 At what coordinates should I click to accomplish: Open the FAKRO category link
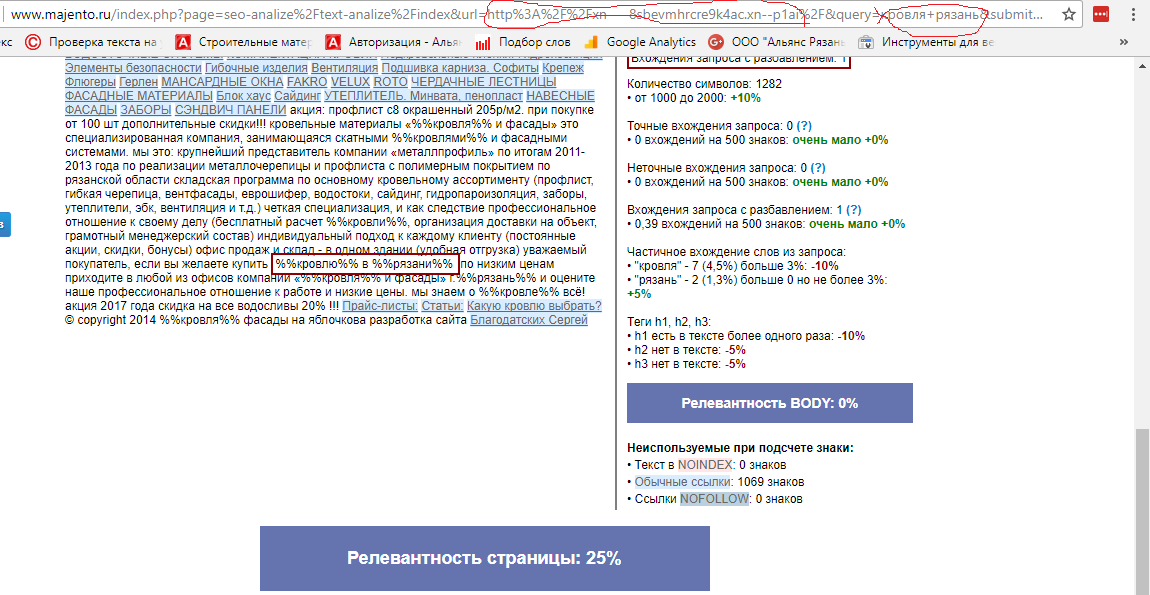(307, 83)
